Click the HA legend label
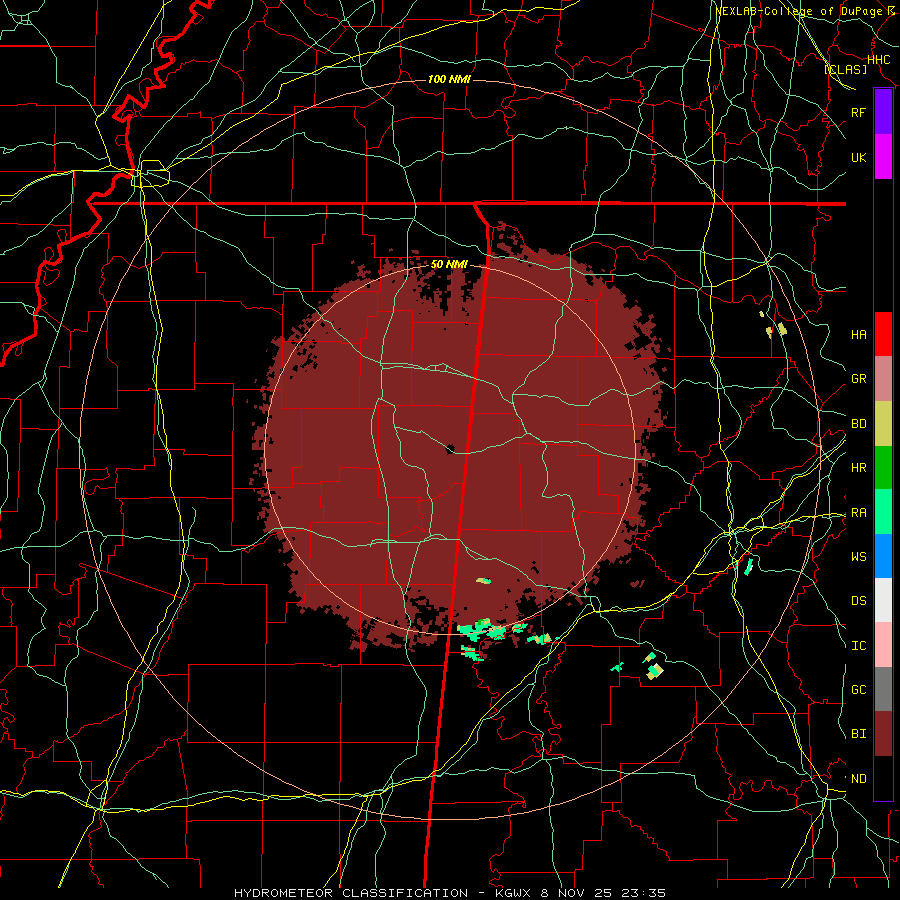 (x=858, y=334)
